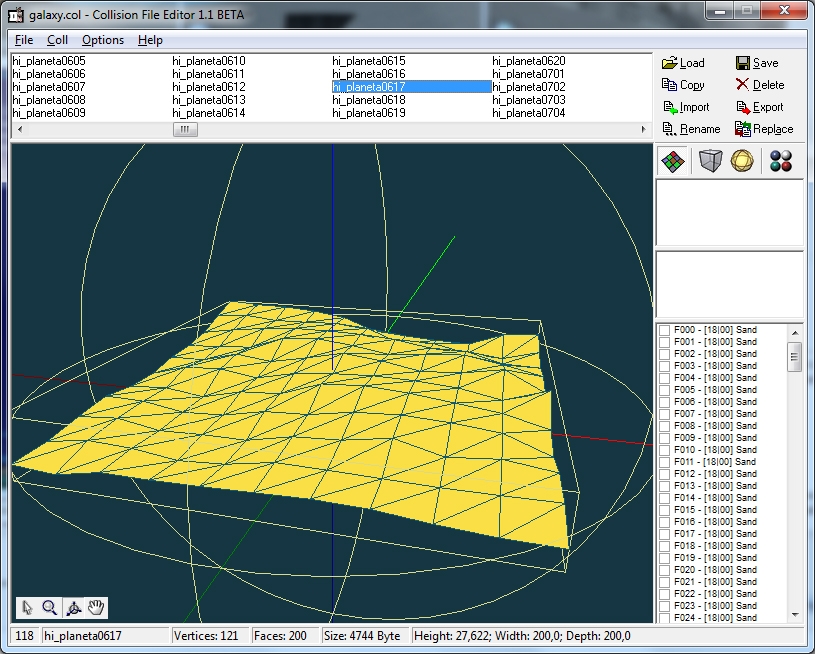Image resolution: width=815 pixels, height=654 pixels.
Task: Select hi_planeta0609 in the list
Action: click(49, 113)
